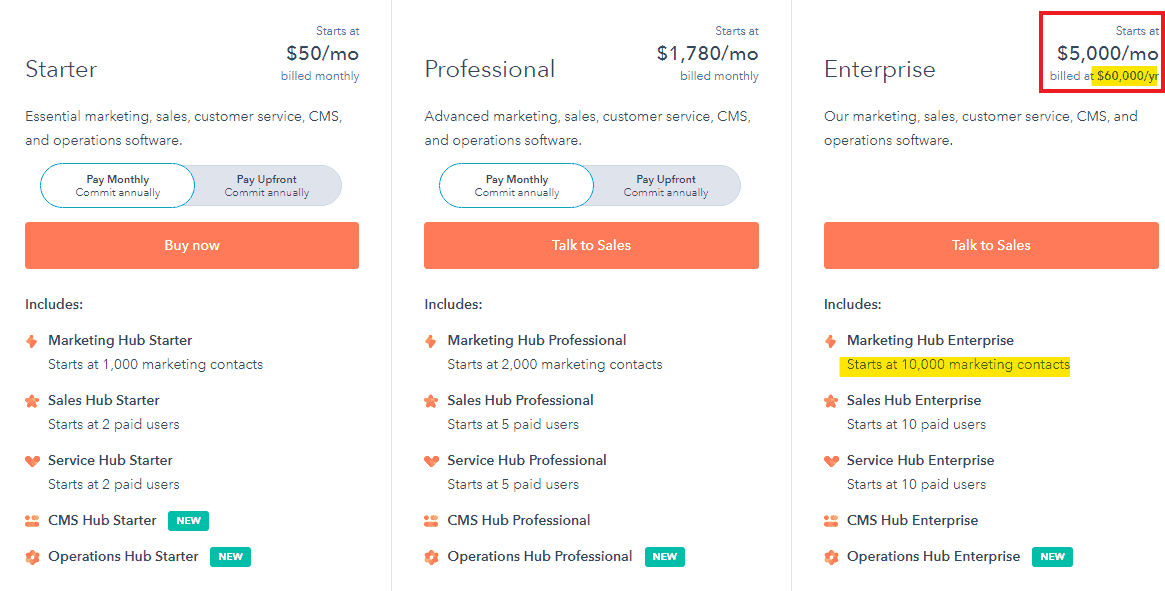The height and width of the screenshot is (591, 1165).
Task: Click the Sales Hub Starter star icon
Action: 32,401
